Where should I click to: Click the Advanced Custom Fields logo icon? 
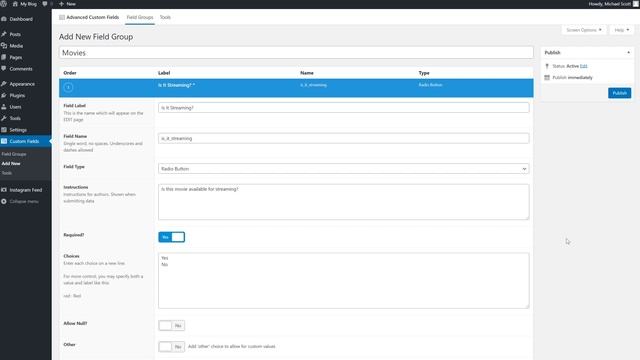(x=62, y=17)
